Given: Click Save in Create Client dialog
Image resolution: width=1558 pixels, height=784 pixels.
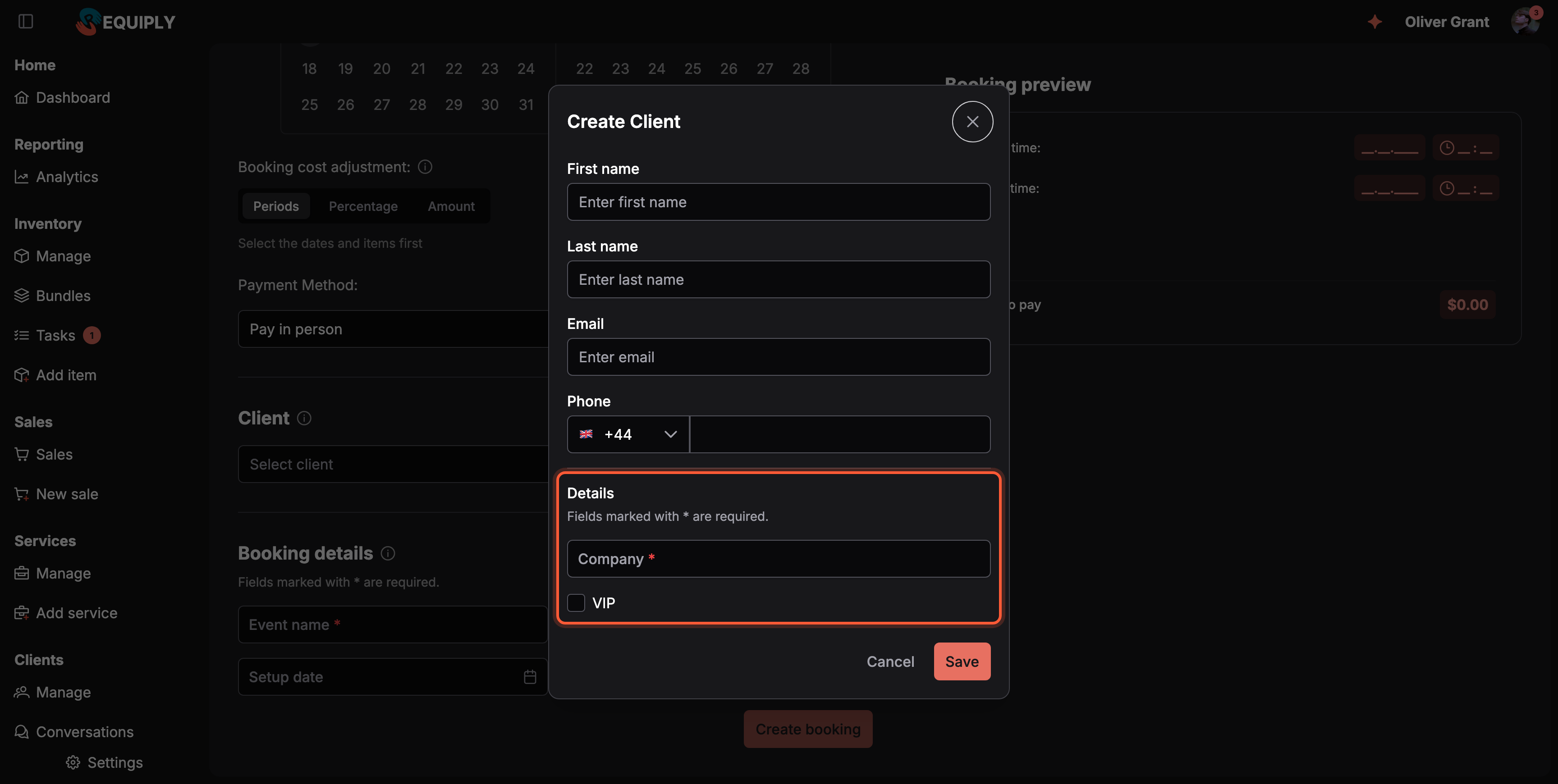Looking at the screenshot, I should (962, 661).
